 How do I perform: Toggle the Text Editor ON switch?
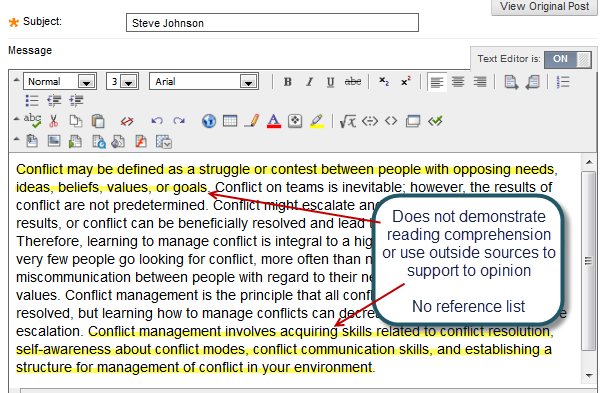pyautogui.click(x=568, y=59)
